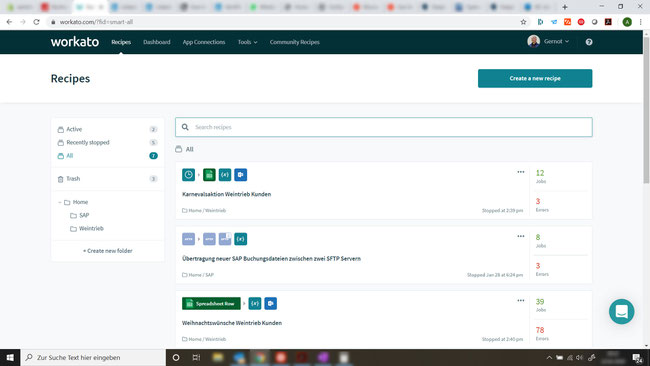The height and width of the screenshot is (366, 650).
Task: Open options menu for Karnevalsaktion recipe
Action: 521,172
